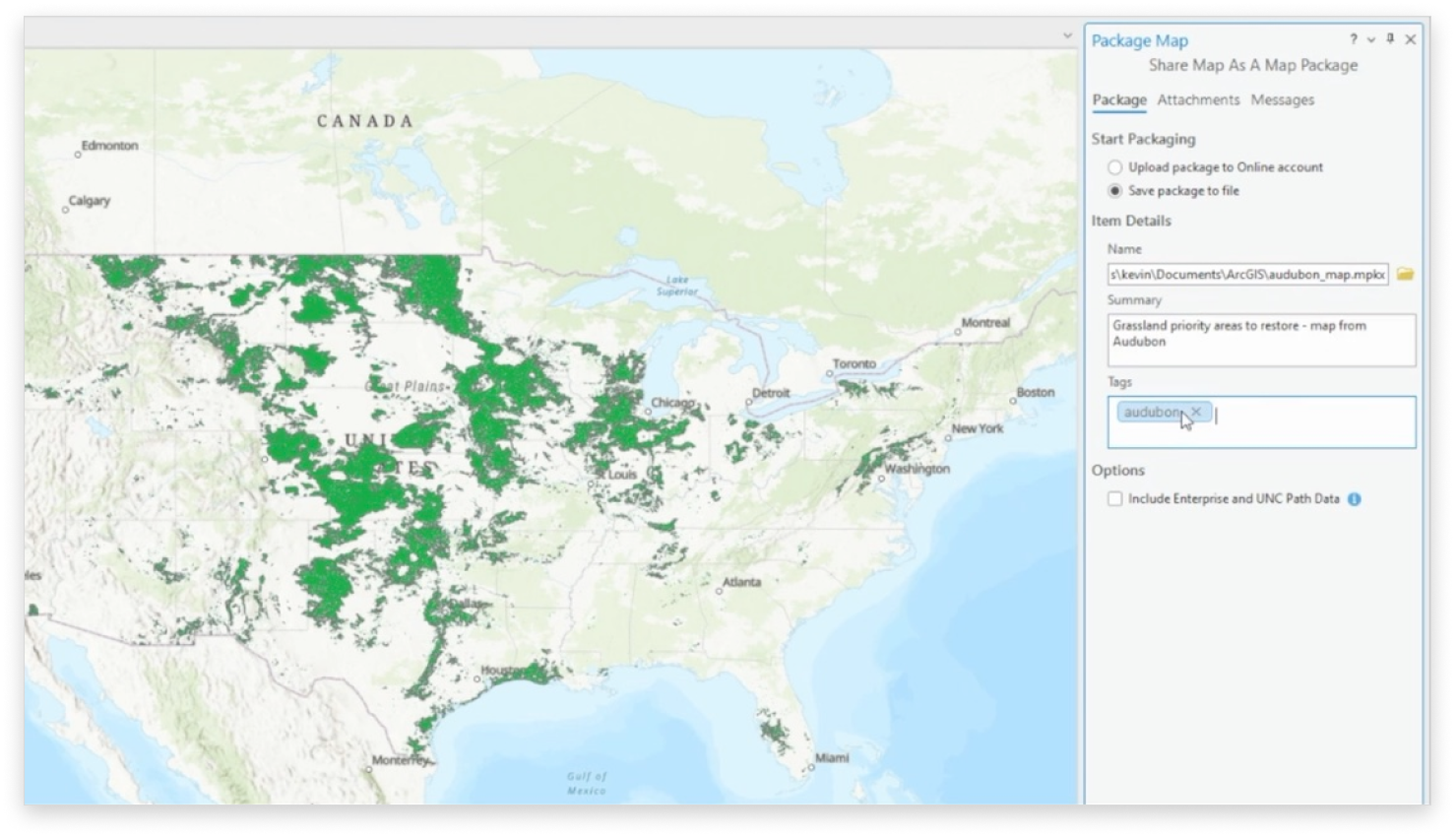The width and height of the screenshot is (1456, 837).
Task: Click the Miami label on map
Action: (x=832, y=757)
